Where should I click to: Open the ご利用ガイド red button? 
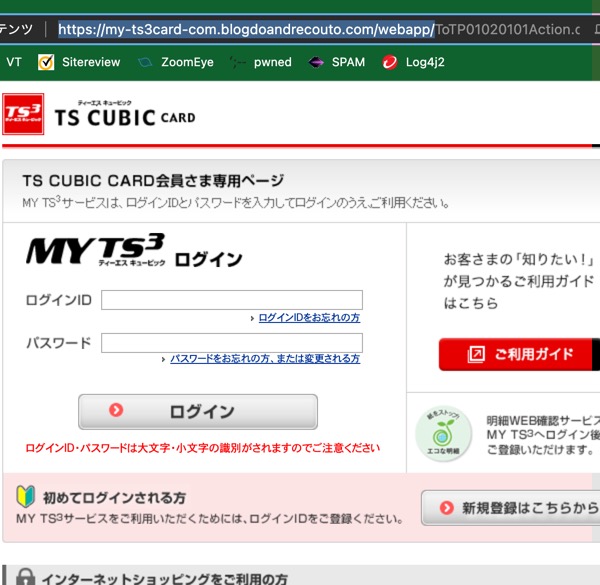tap(518, 354)
